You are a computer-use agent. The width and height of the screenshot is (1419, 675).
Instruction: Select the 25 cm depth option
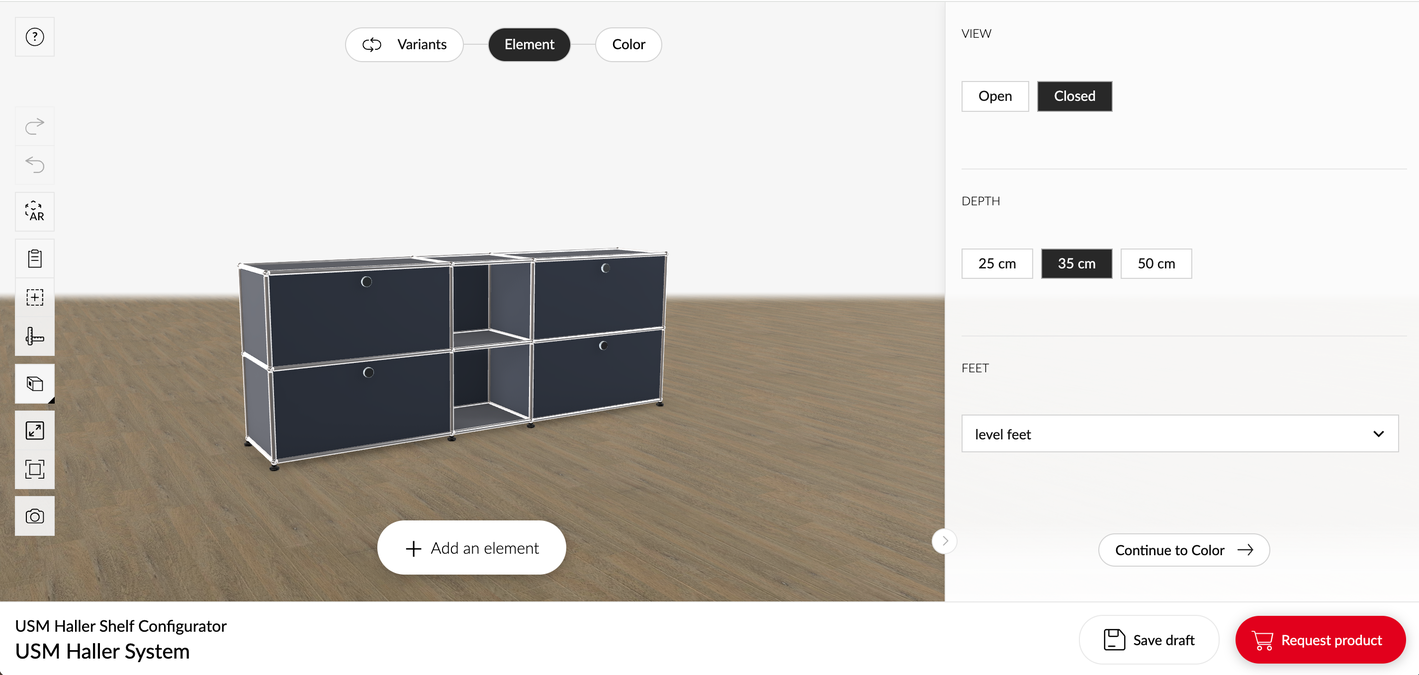[996, 263]
